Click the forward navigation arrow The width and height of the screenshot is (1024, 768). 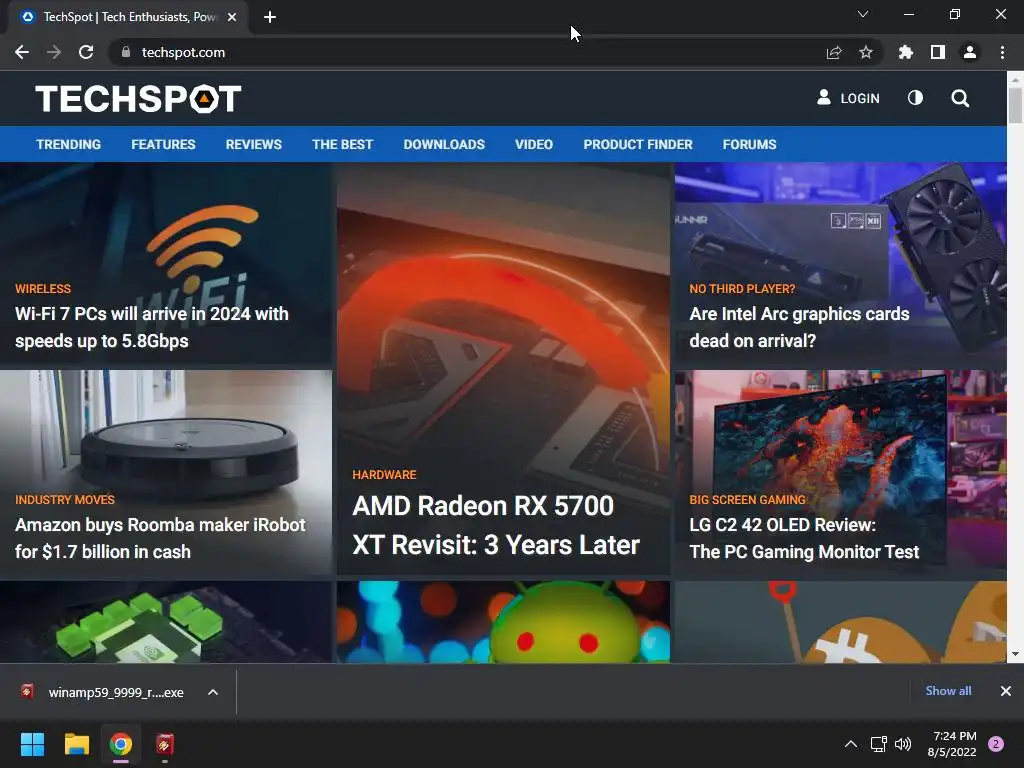tap(54, 52)
